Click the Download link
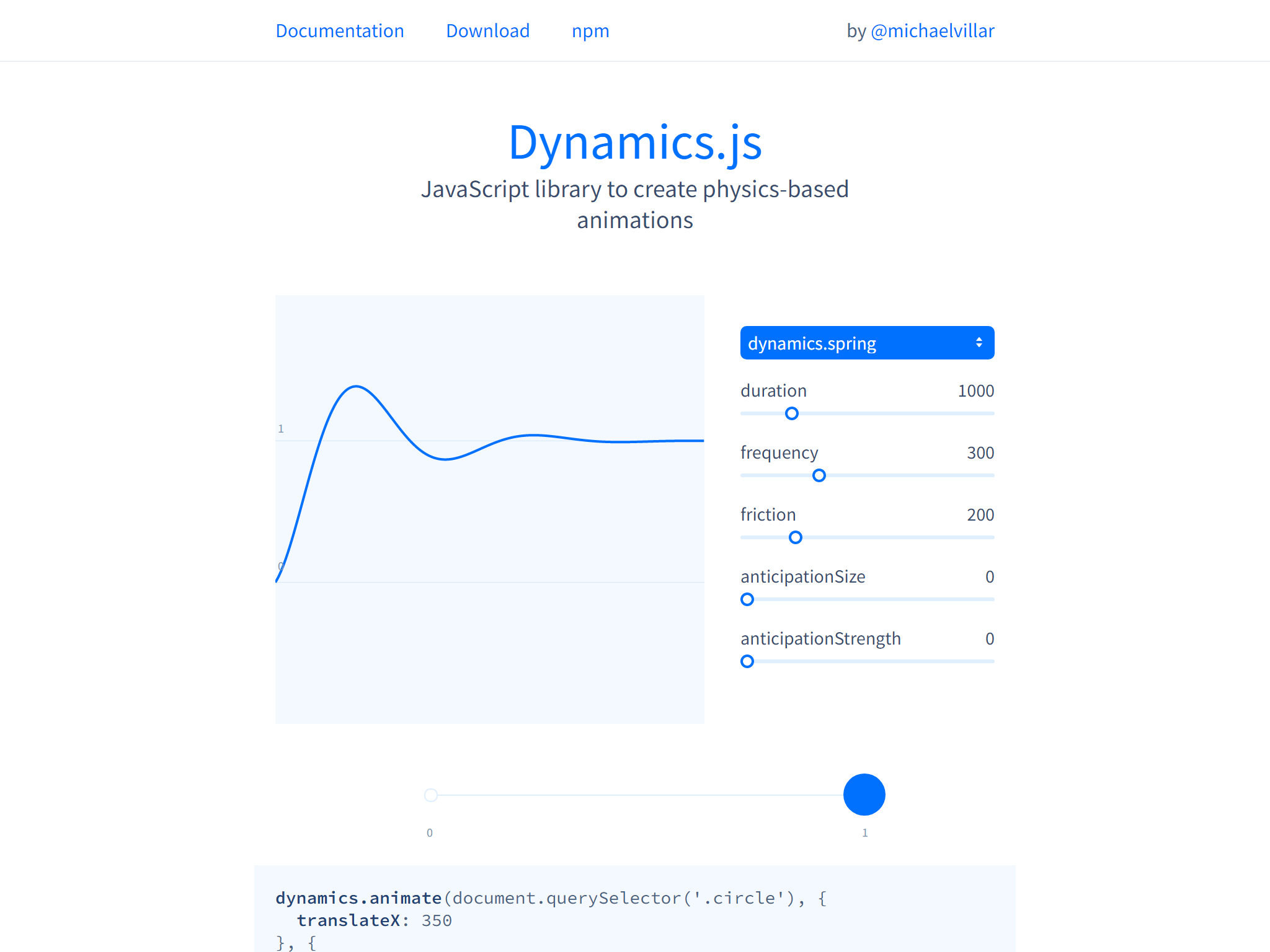Image resolution: width=1270 pixels, height=952 pixels. point(487,31)
